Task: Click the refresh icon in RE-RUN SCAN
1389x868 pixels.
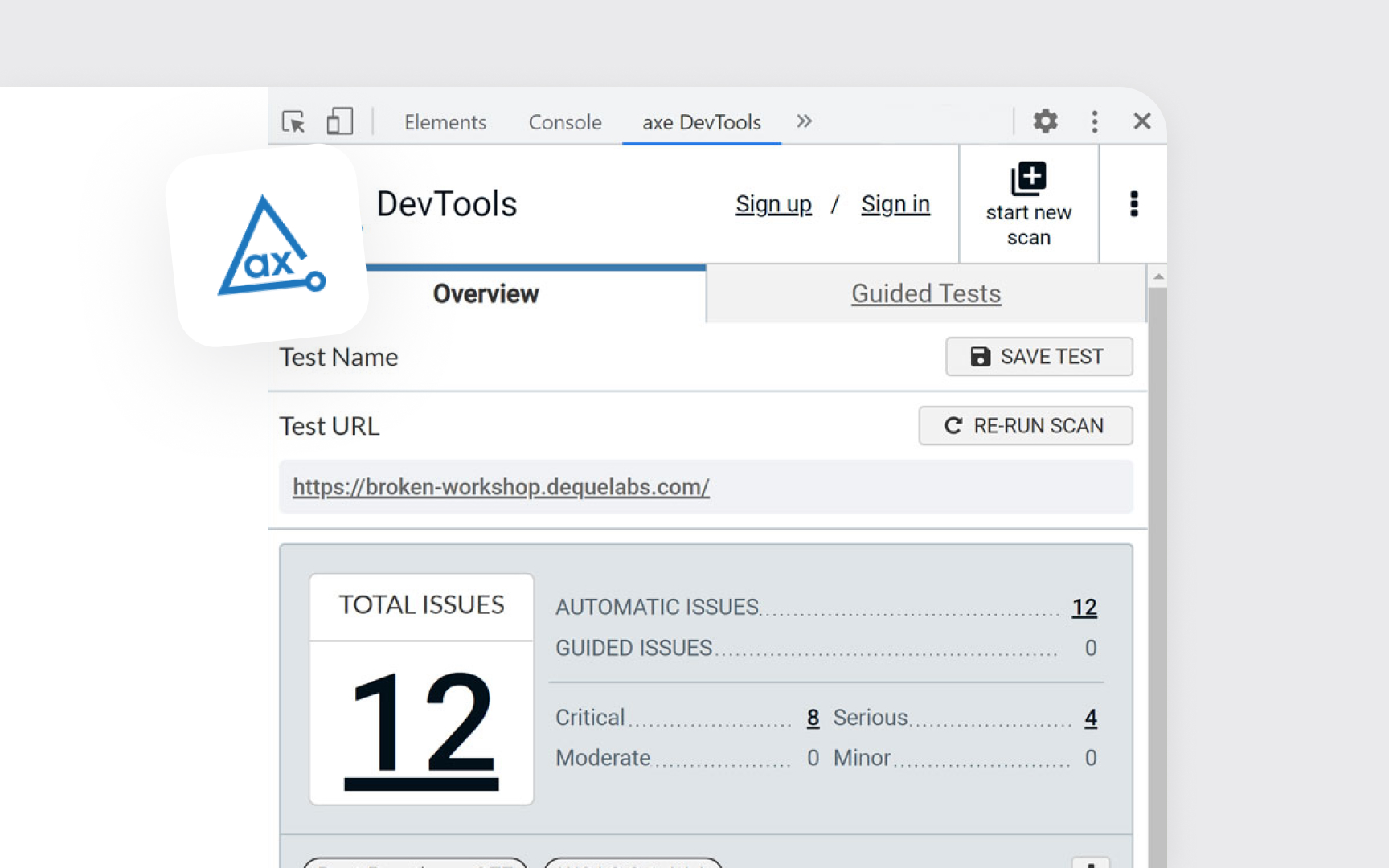Action: (953, 426)
